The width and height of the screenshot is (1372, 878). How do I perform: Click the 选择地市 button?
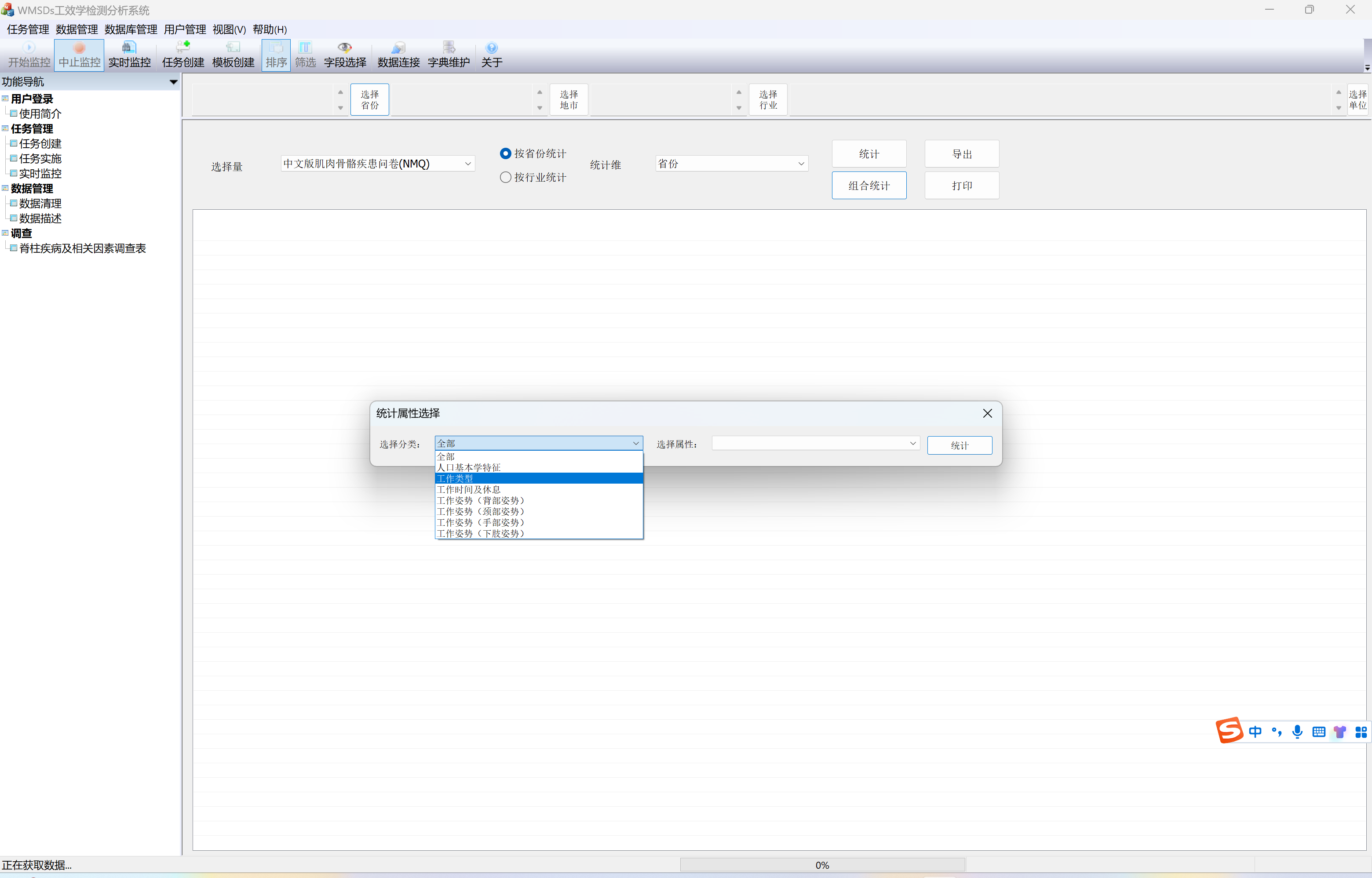click(x=569, y=100)
